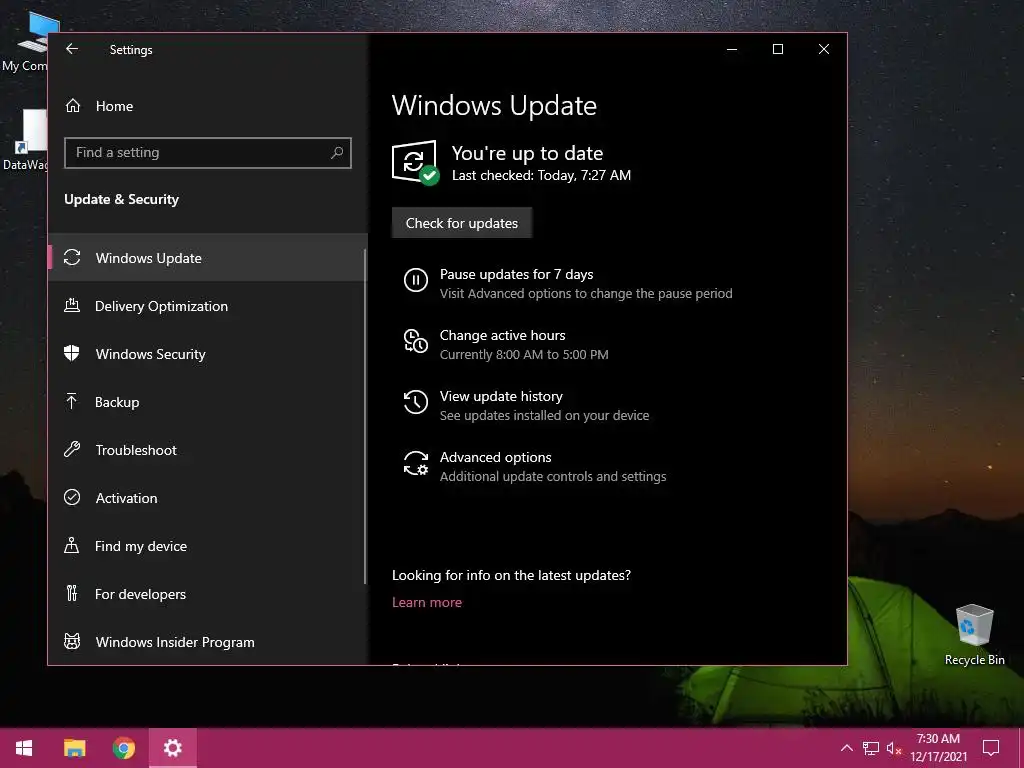Select the Windows Update sync icon
This screenshot has width=1024, height=768.
click(x=72, y=257)
